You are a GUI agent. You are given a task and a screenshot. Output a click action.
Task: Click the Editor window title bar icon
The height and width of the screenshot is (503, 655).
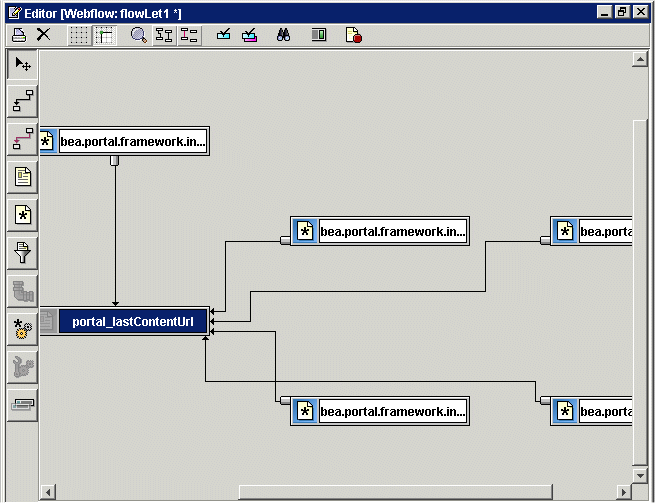[15, 13]
